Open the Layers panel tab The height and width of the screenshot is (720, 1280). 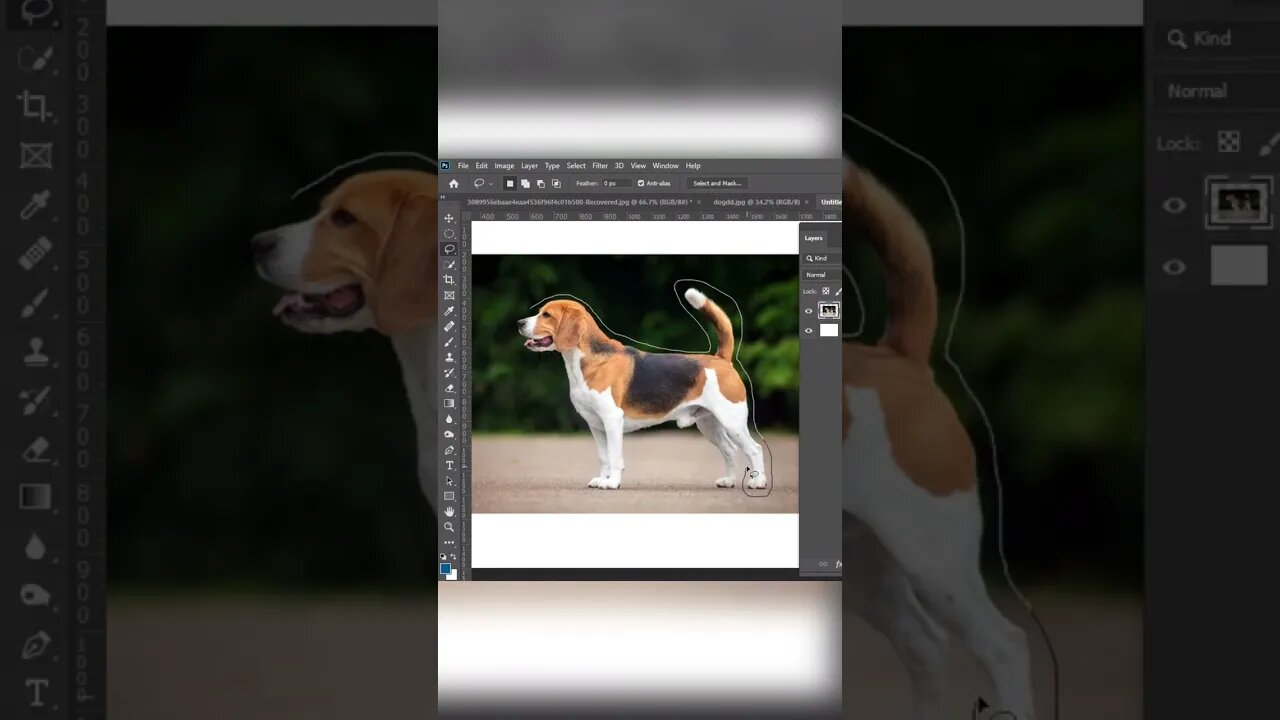814,238
